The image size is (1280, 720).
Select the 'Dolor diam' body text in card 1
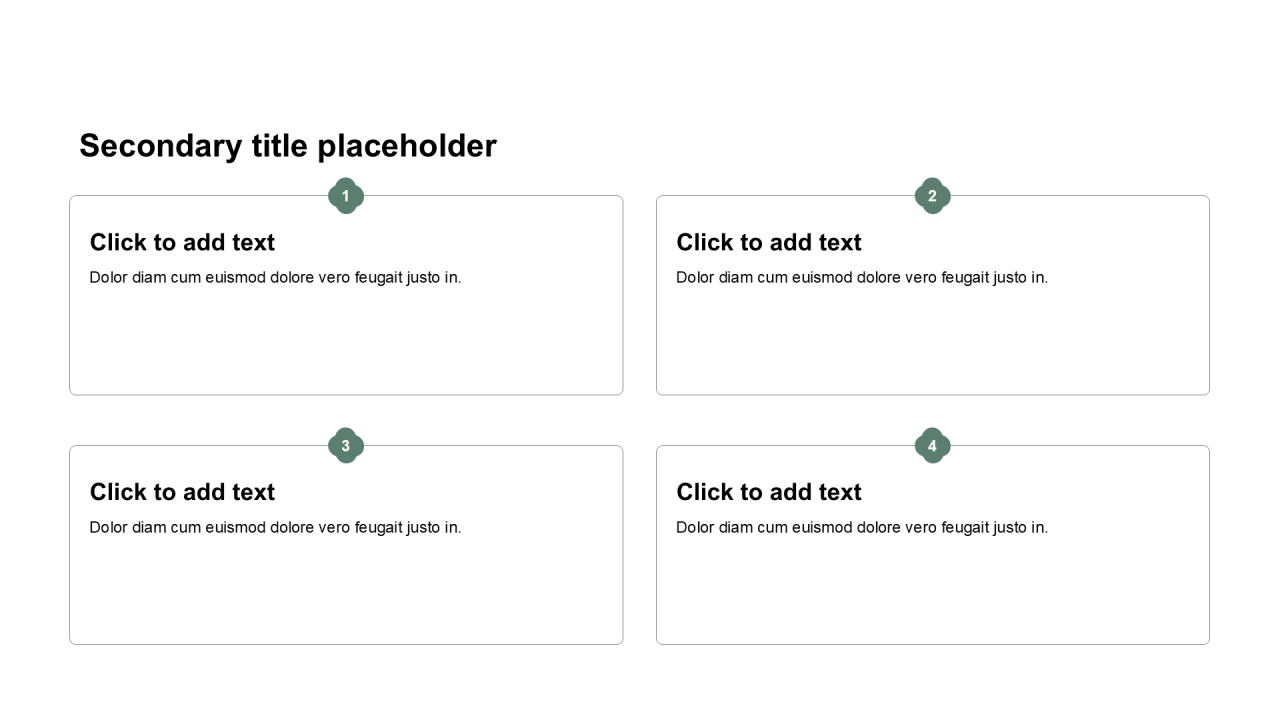point(275,278)
